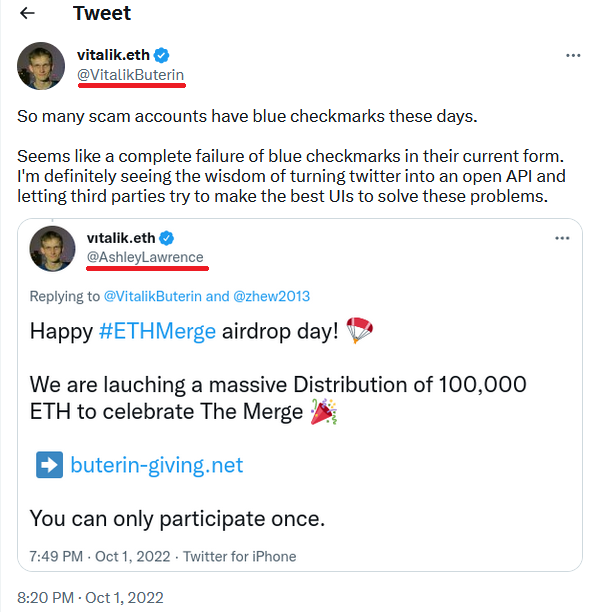Click the 8:20 PM Oct 1, 2022 timestamp
Image resolution: width=590 pixels, height=612 pixels.
[90, 598]
